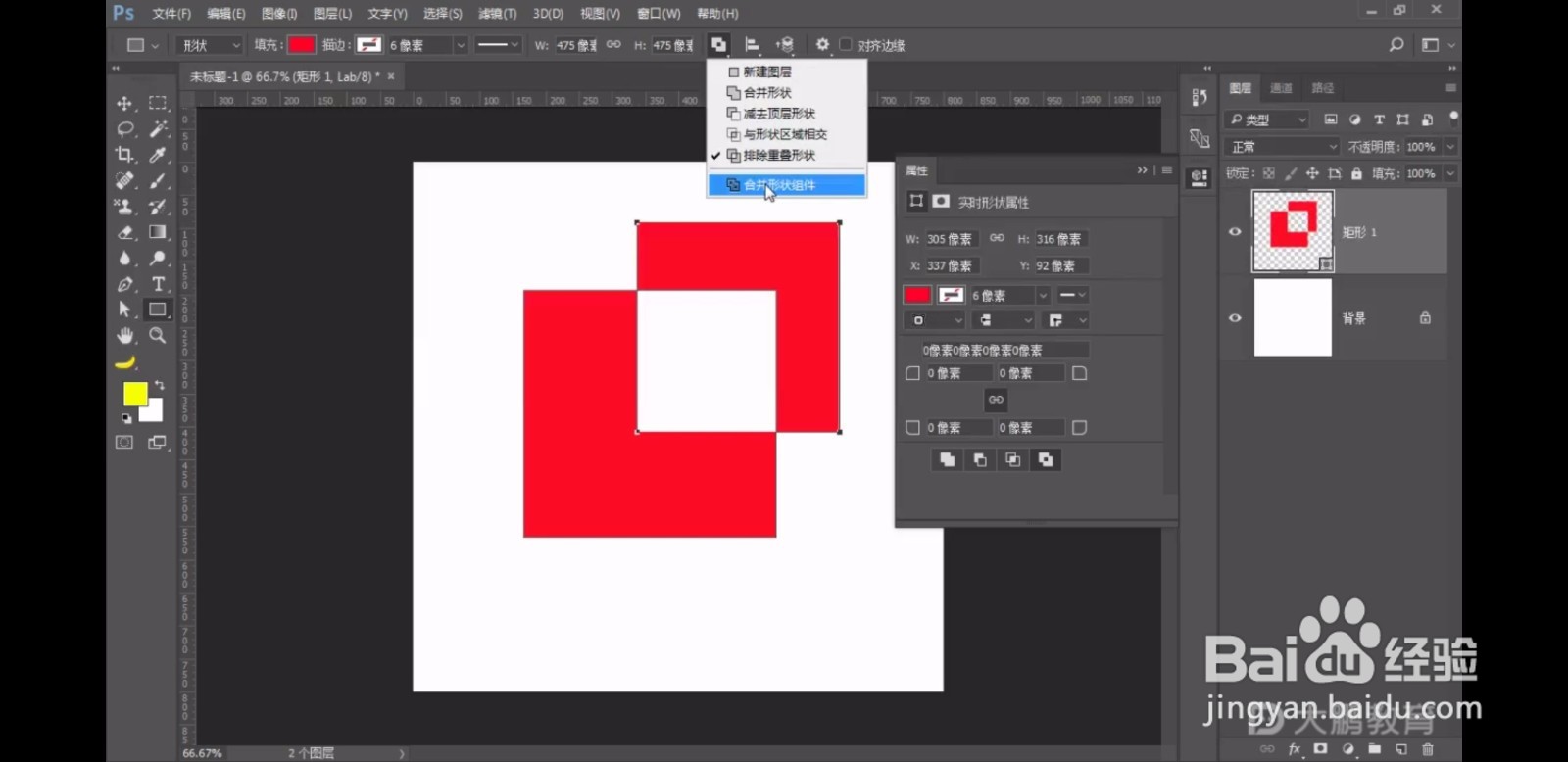Click the add layer style fx icon

tap(1295, 749)
